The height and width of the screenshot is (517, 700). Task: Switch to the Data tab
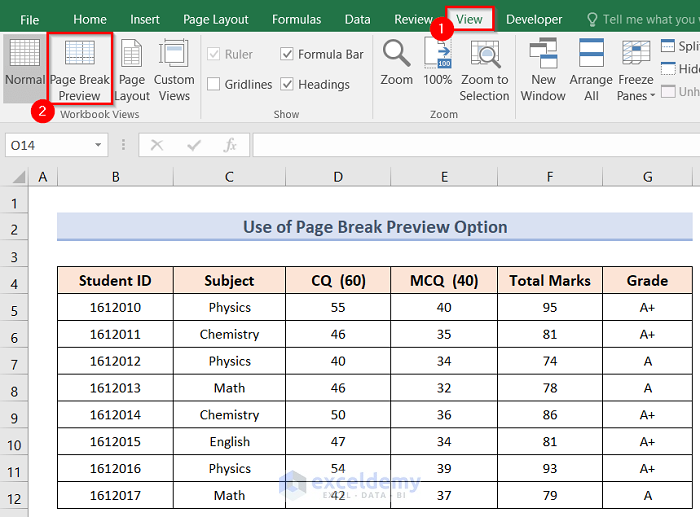358,20
